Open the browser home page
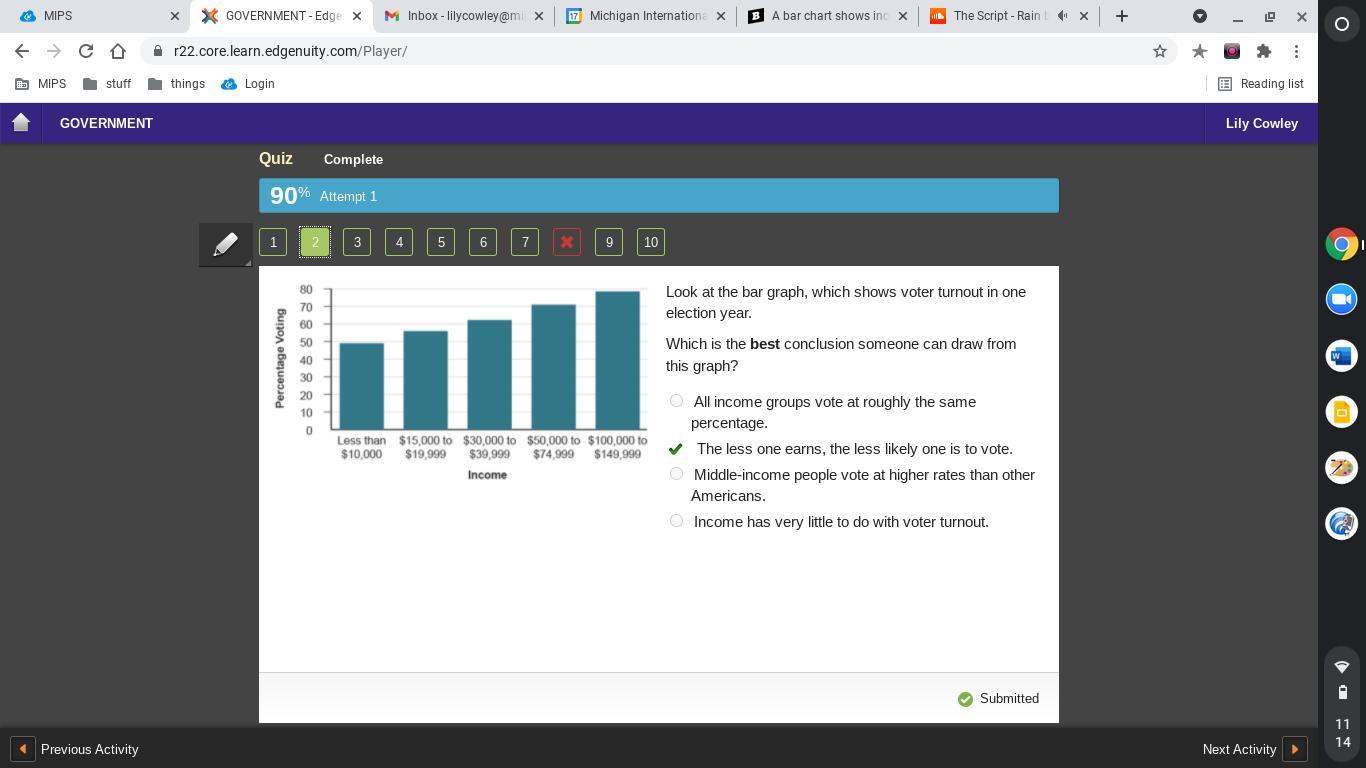Viewport: 1366px width, 768px height. (x=118, y=51)
